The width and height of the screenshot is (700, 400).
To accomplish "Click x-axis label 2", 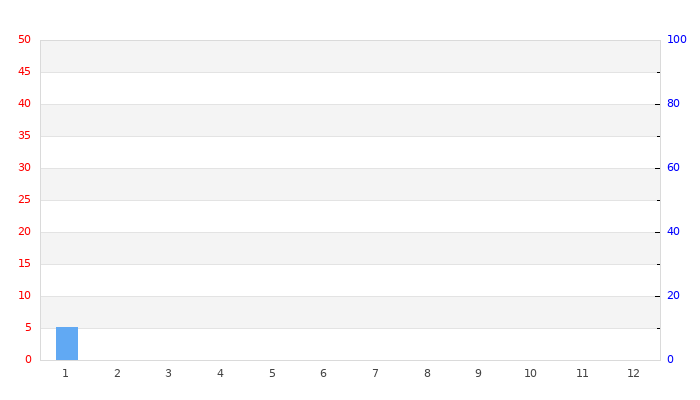I will click(117, 374).
